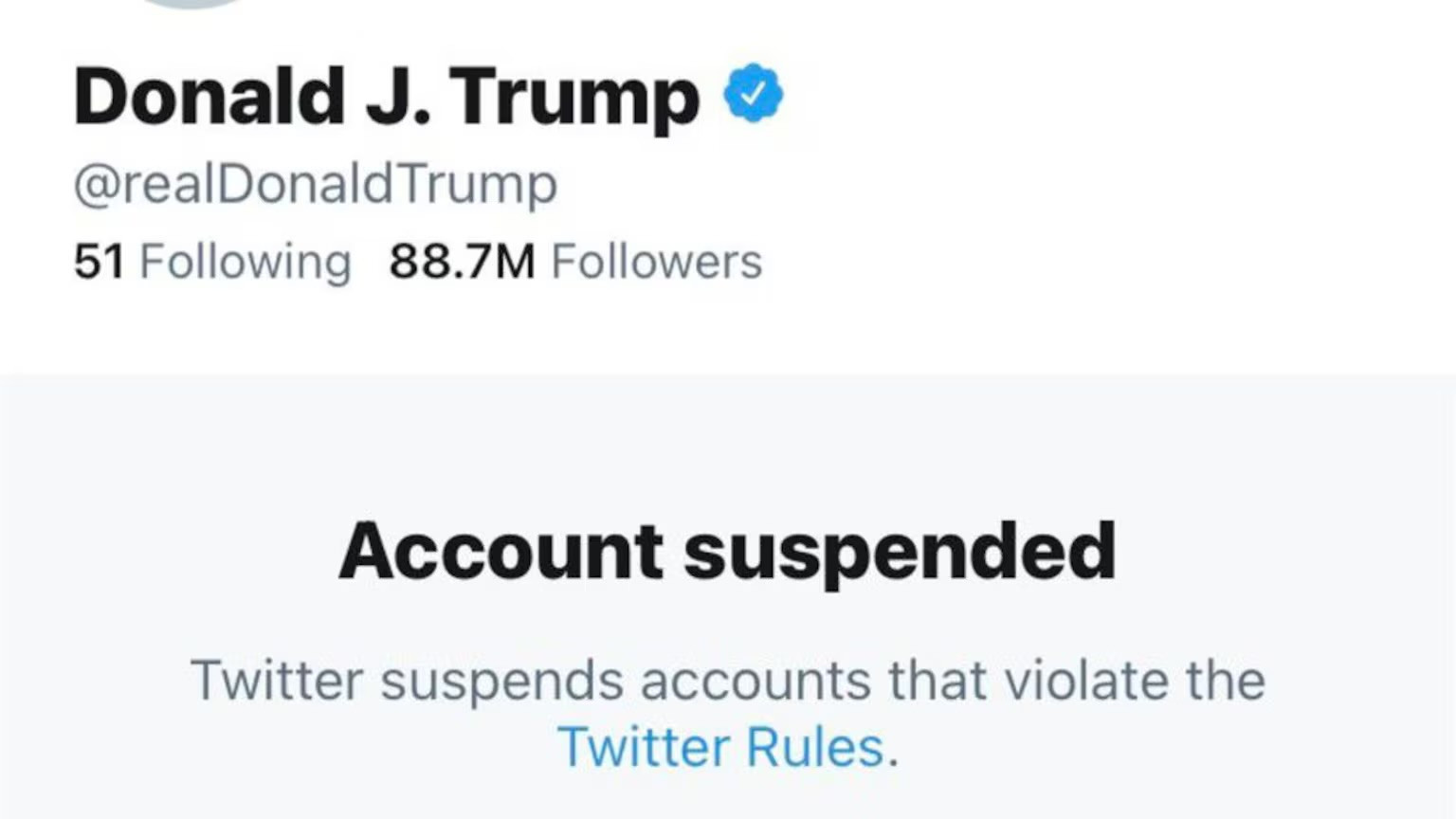Screen dimensions: 1456x819
Task: Select the @realDonaldTrump handle text
Action: (316, 185)
